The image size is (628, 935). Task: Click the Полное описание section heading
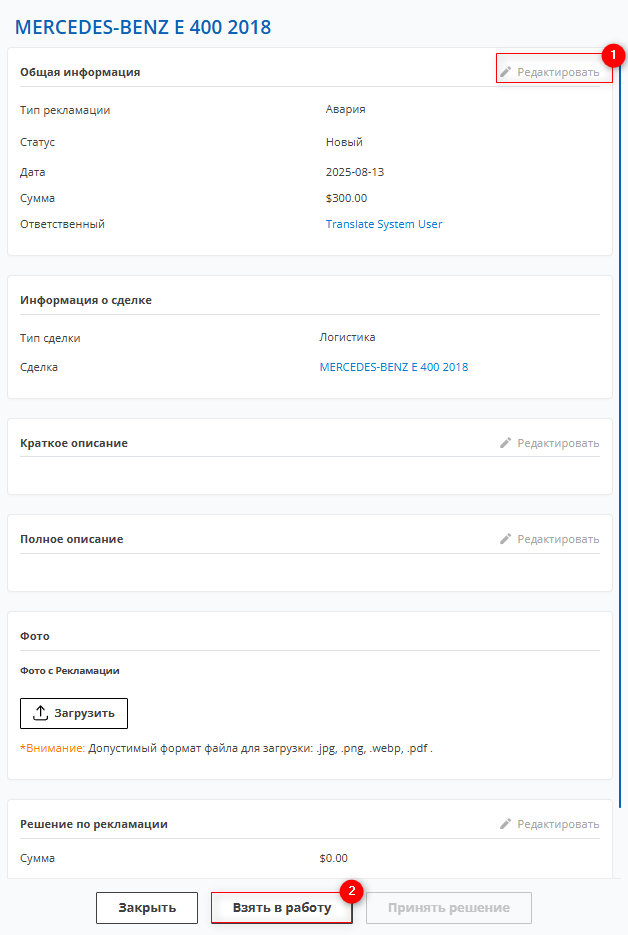(72, 539)
